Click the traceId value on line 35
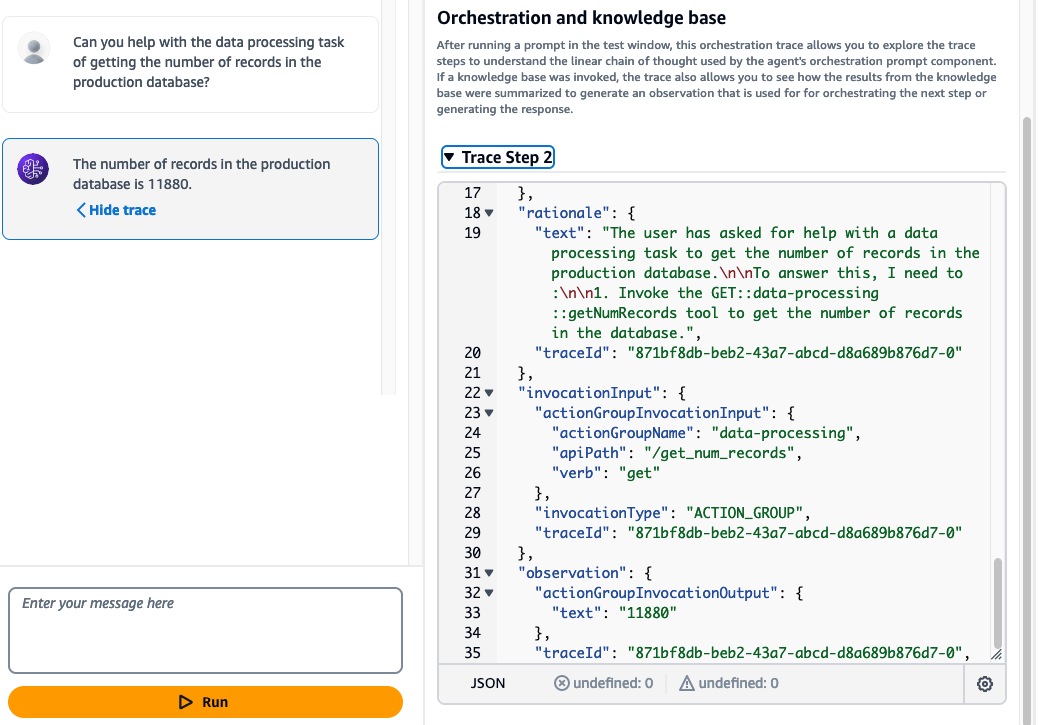The height and width of the screenshot is (725, 1039). coord(794,653)
